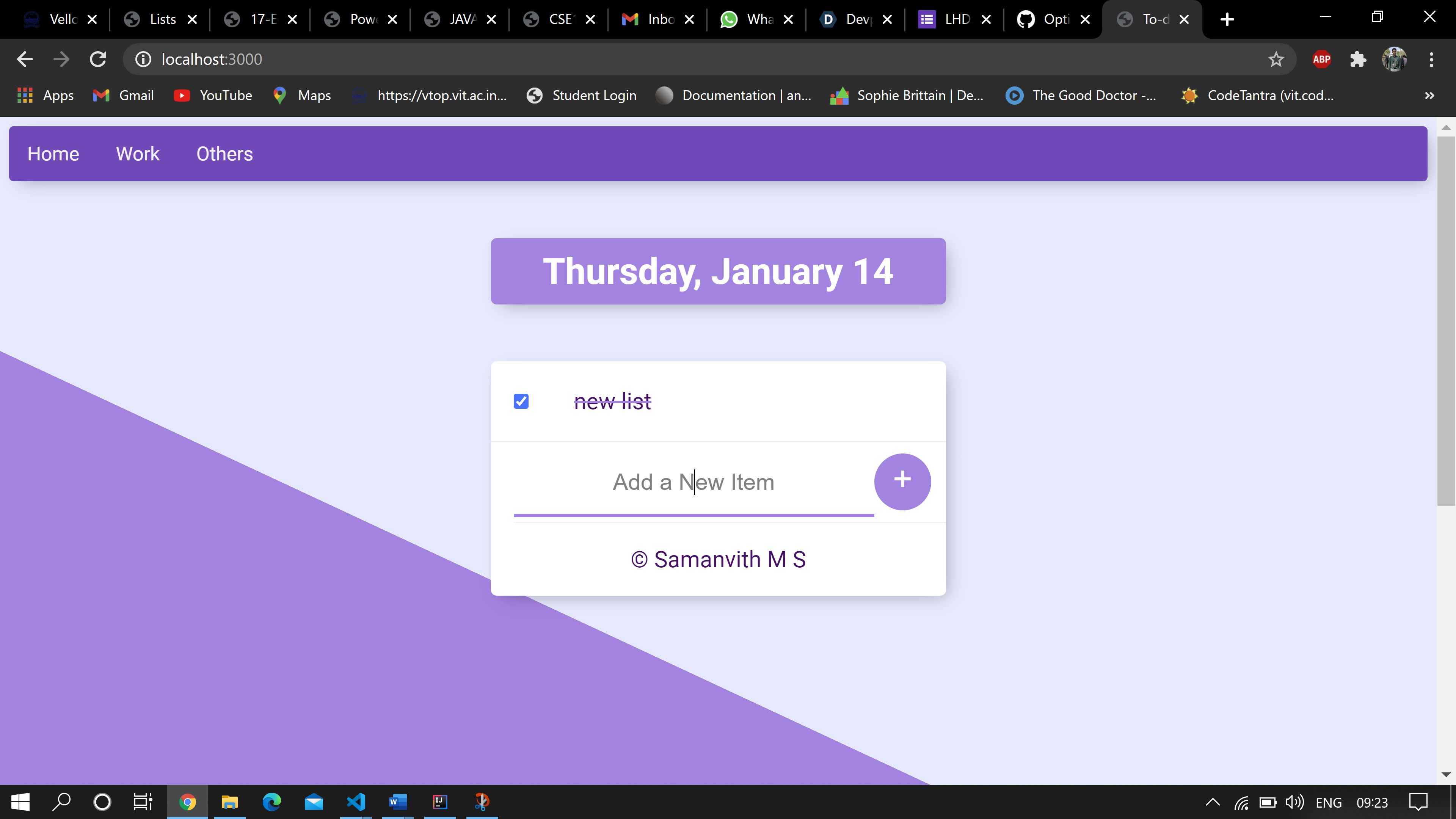The width and height of the screenshot is (1456, 819).
Task: Click the scrollbar down arrow
Action: click(x=1446, y=774)
